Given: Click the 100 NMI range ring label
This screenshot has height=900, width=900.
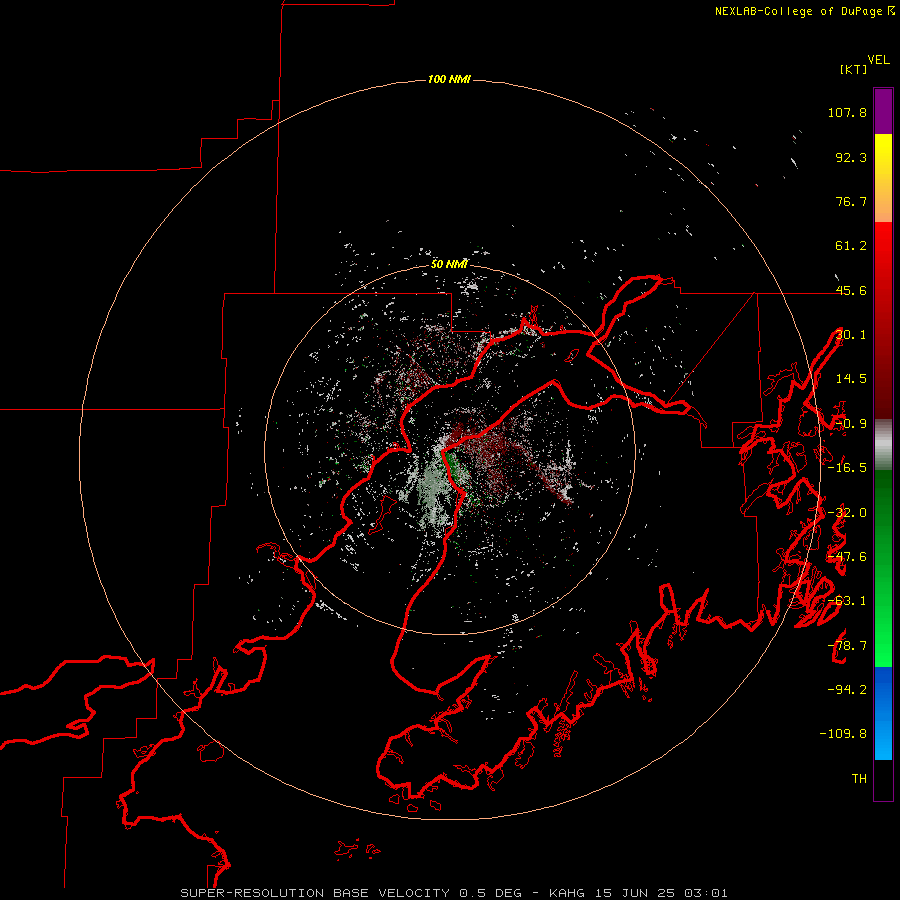Looking at the screenshot, I should pos(449,79).
